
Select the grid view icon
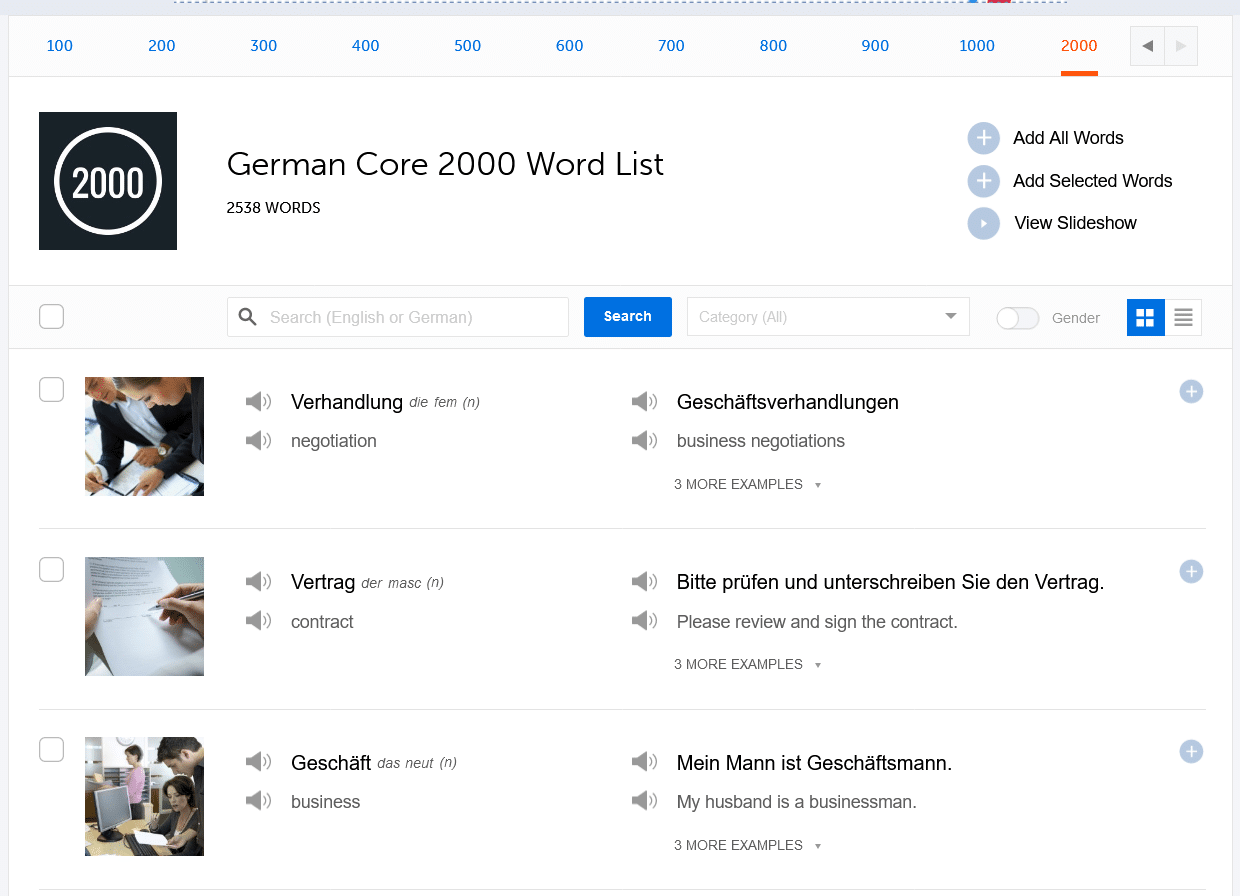(x=1145, y=317)
